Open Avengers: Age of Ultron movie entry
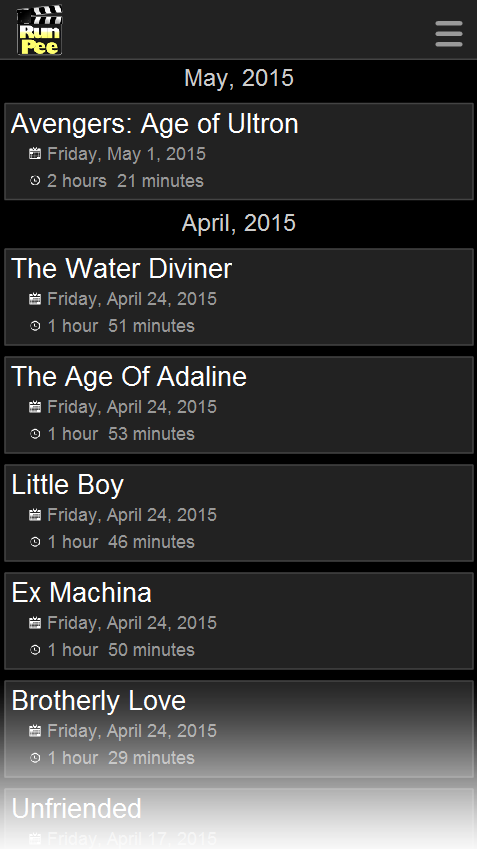This screenshot has height=849, width=477. pos(239,152)
